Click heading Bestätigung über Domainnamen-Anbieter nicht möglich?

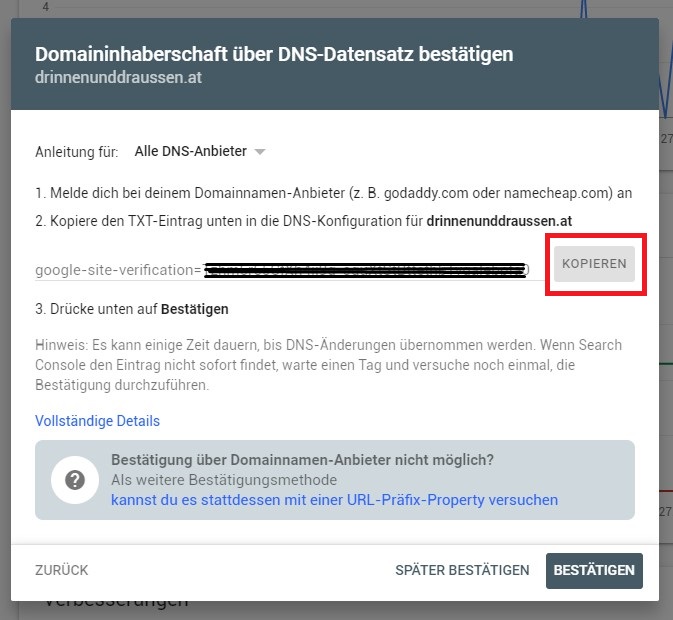pos(303,460)
